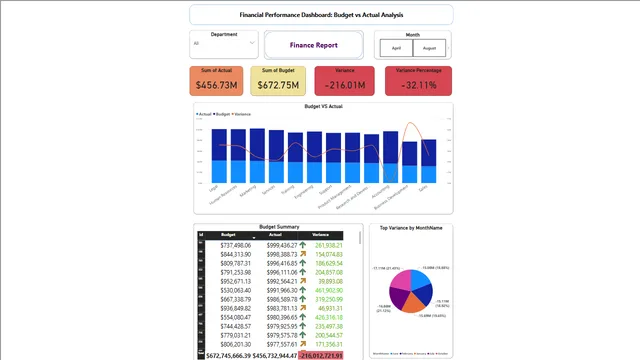This screenshot has height=360, width=640.
Task: Click orange diagonal arrow beside 46,931.31
Action: click(x=302, y=308)
